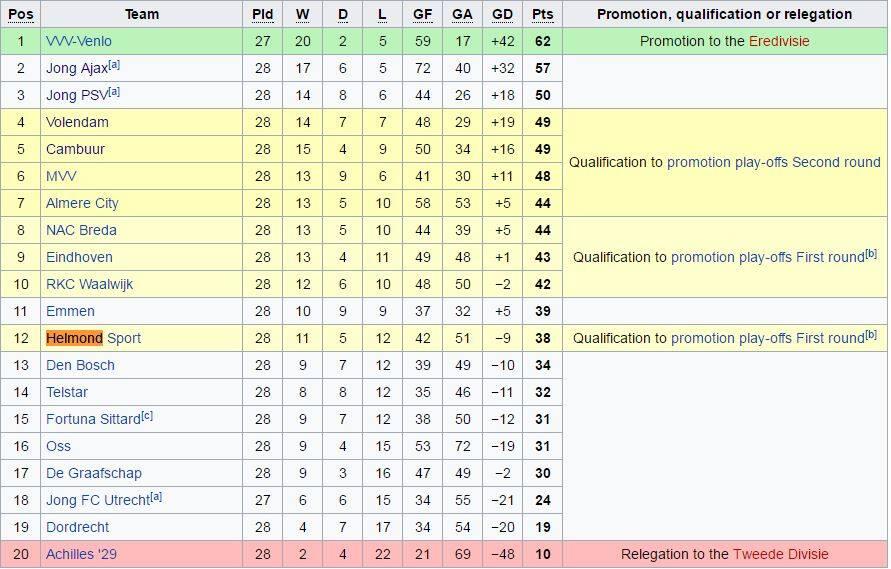
Task: Follow the NAC Breda link
Action: pos(81,230)
